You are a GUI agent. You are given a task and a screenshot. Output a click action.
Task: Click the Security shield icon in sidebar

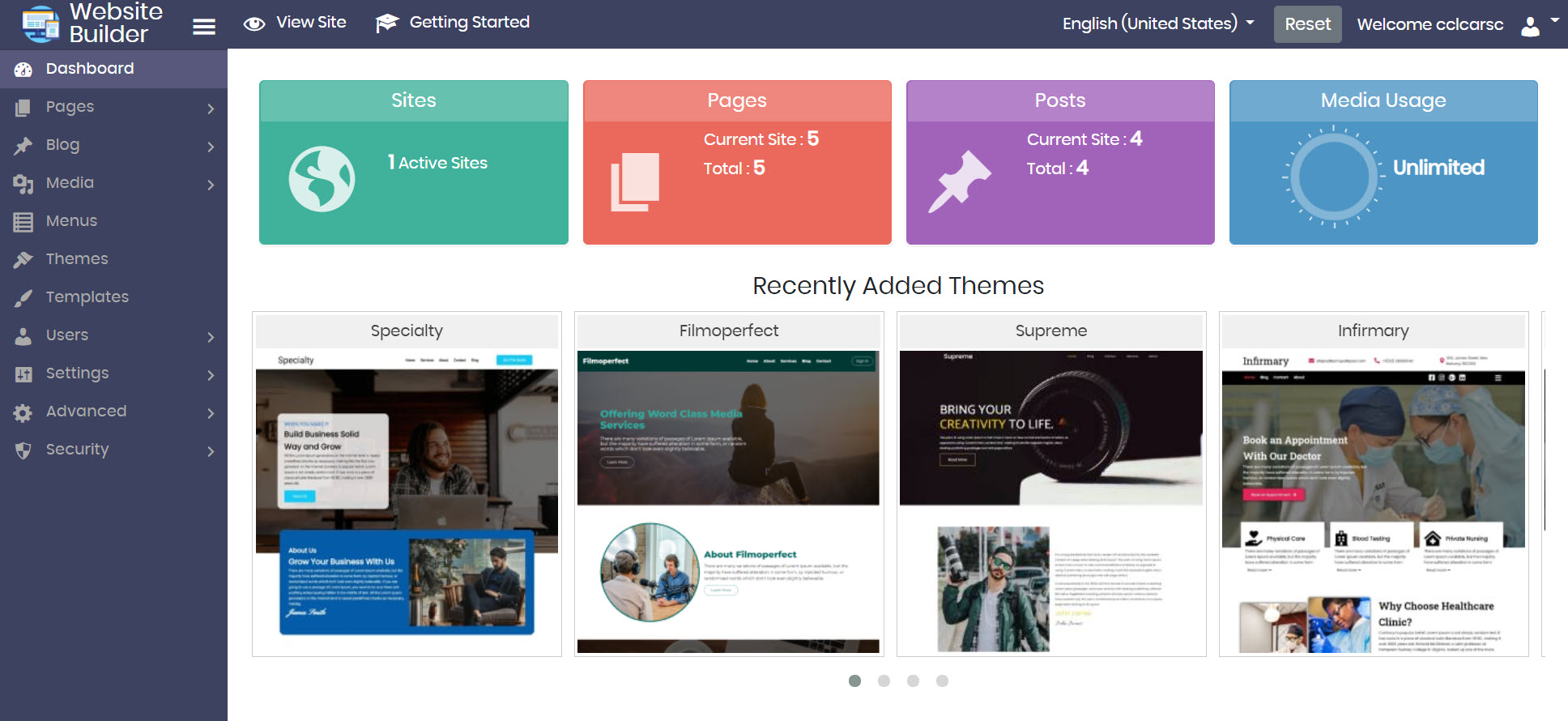(x=23, y=450)
